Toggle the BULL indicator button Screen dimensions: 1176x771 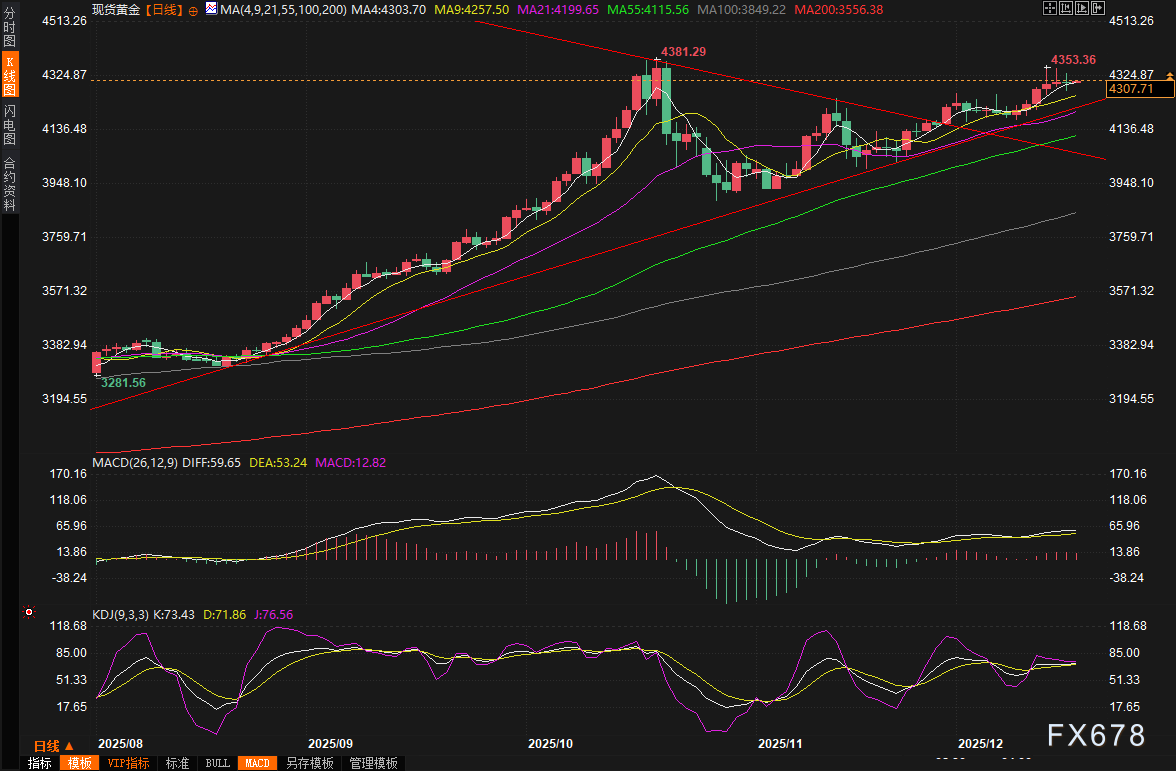click(x=217, y=763)
